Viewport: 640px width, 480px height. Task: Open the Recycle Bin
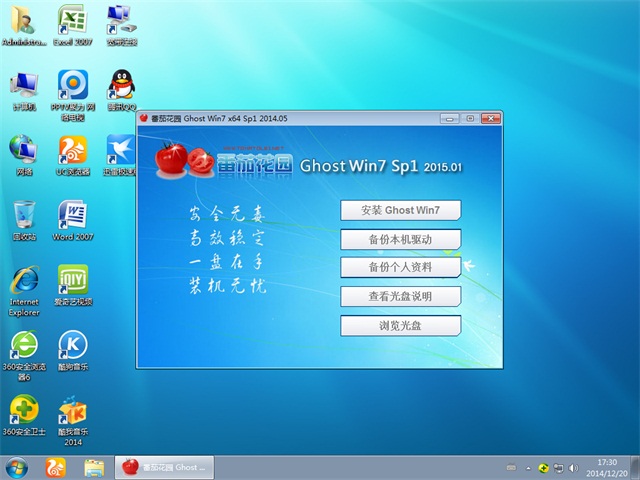coord(24,215)
